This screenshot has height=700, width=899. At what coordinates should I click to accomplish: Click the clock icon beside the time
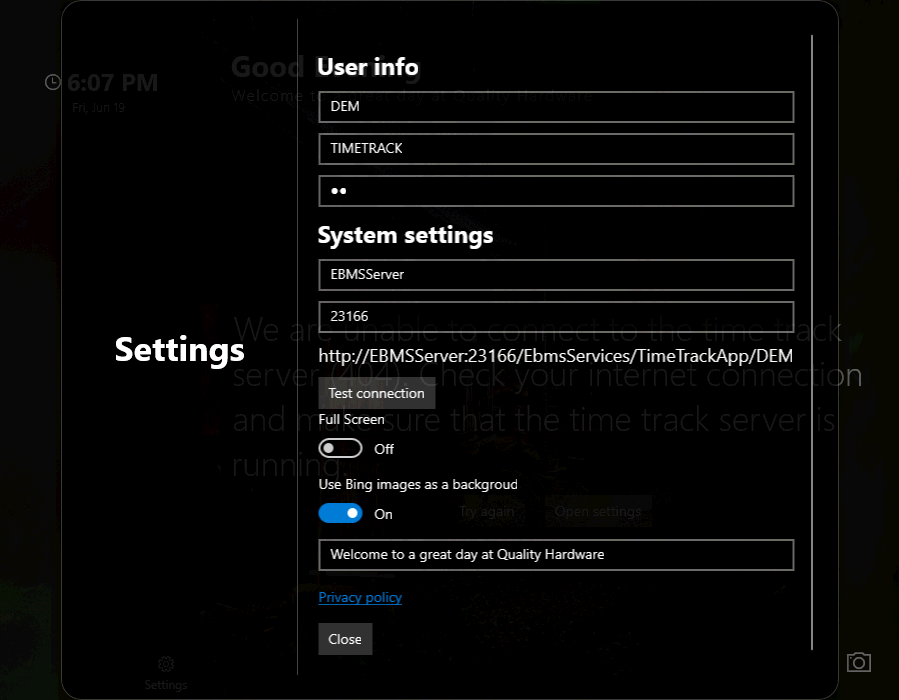point(53,82)
